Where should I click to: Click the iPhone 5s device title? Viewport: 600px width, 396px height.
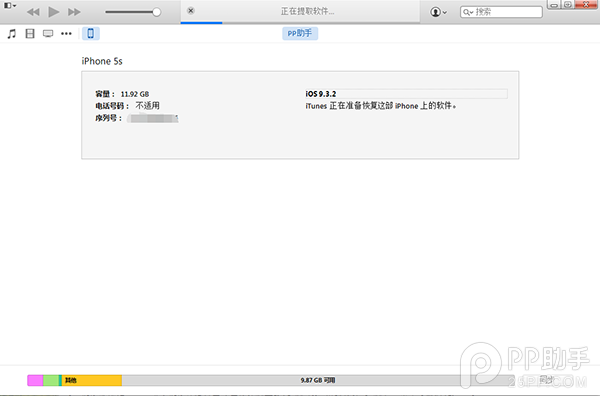(102, 61)
